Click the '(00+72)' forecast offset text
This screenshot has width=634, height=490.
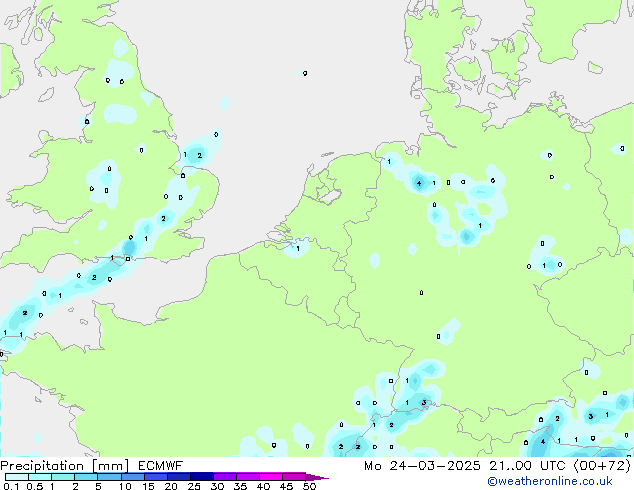tap(602, 466)
